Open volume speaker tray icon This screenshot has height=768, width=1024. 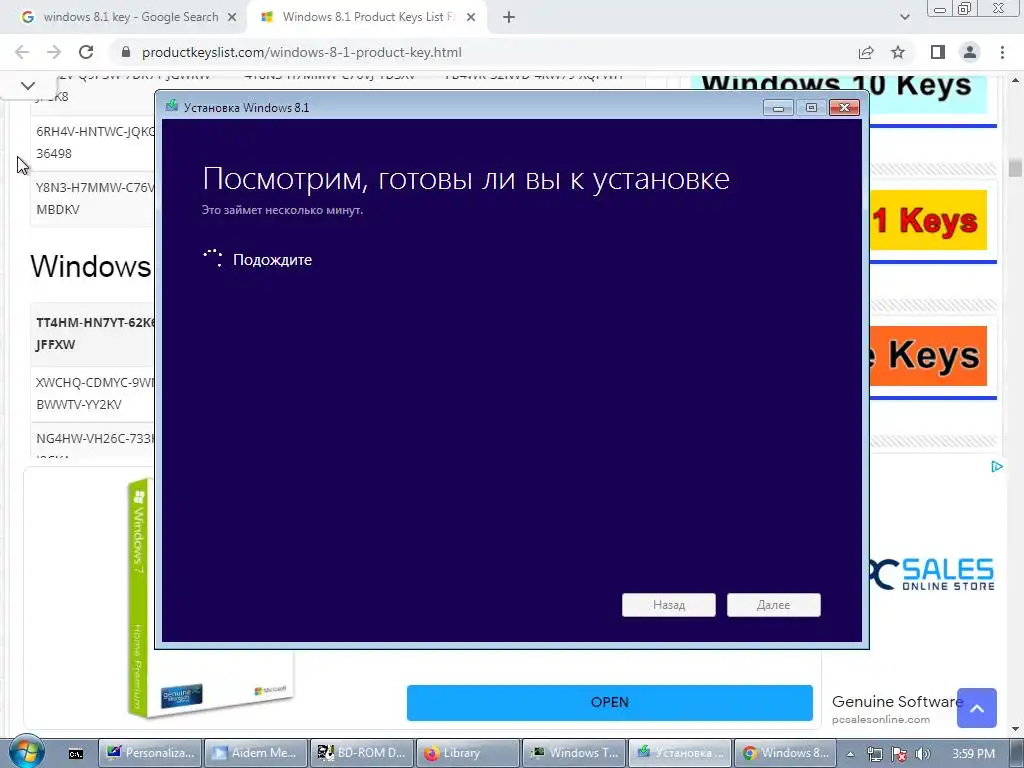(x=923, y=754)
